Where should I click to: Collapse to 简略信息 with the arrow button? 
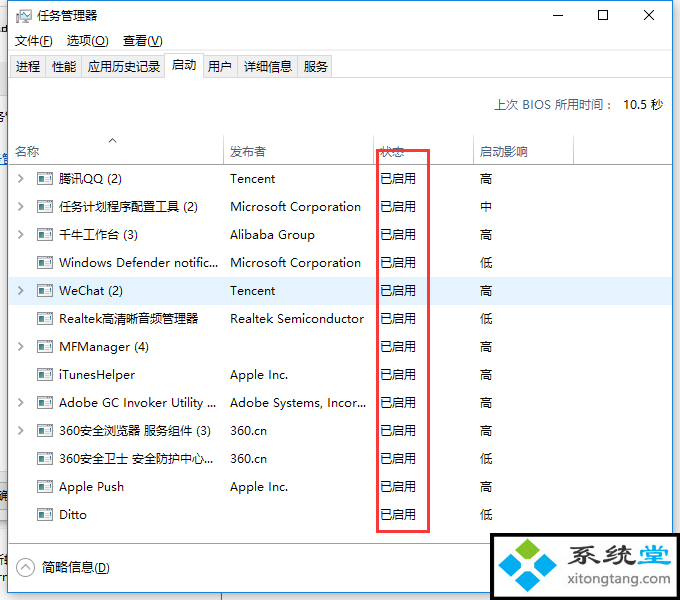pos(25,567)
